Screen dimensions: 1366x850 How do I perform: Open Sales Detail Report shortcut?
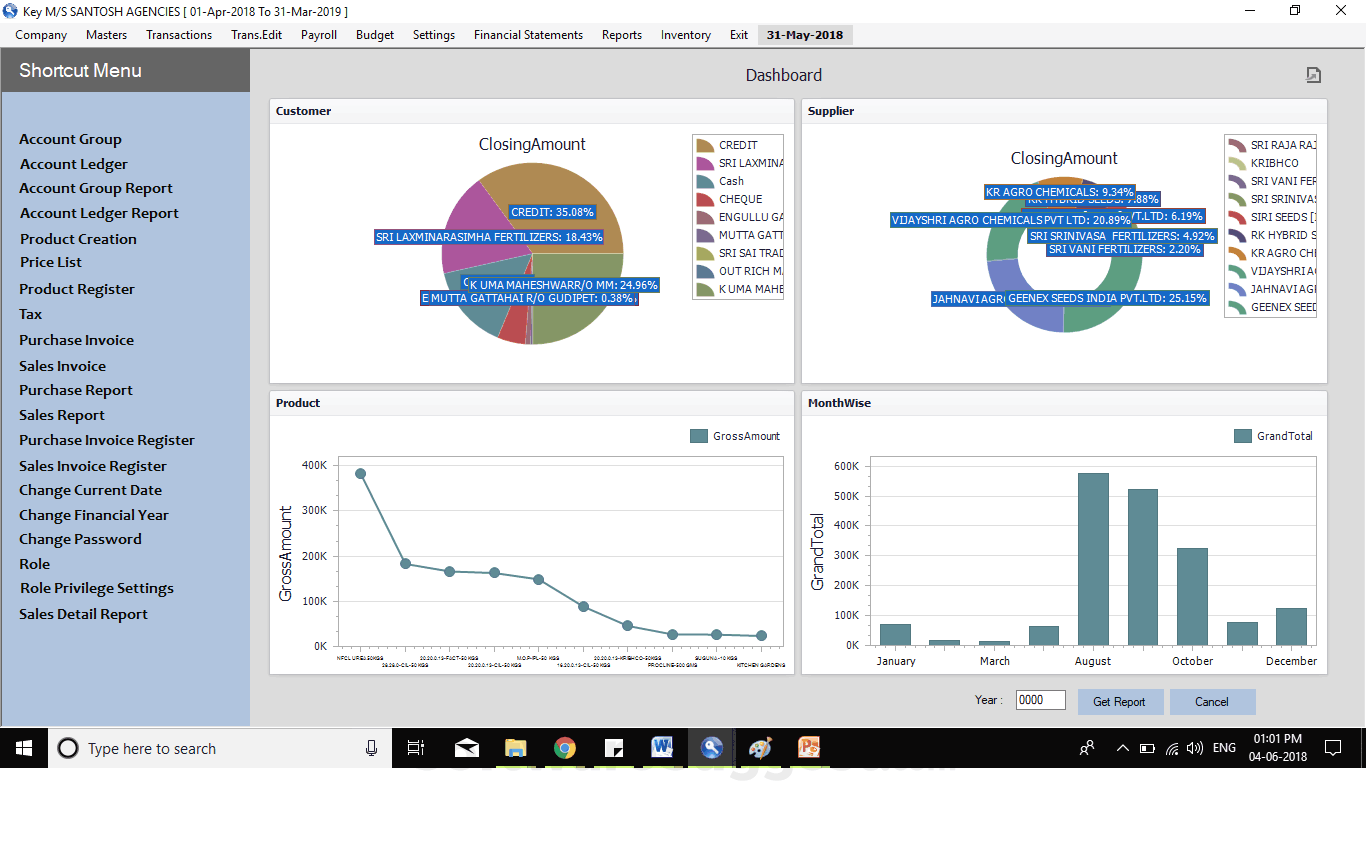click(83, 614)
